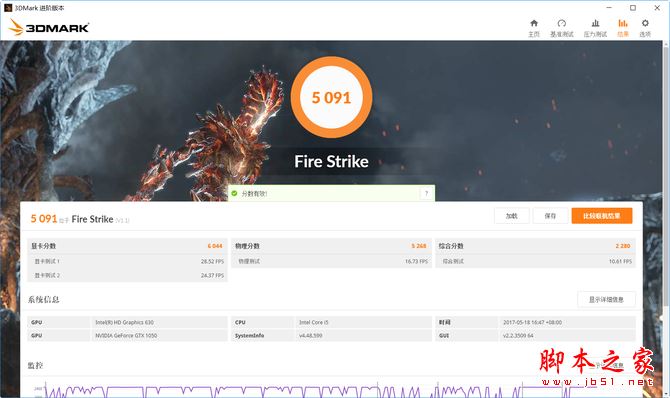Click the large Fire Strike title over the artwork
The image size is (670, 398).
click(331, 162)
